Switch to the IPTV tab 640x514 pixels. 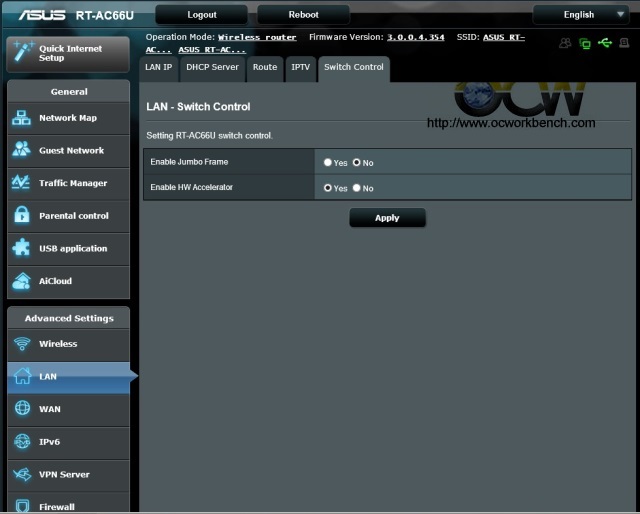pyautogui.click(x=300, y=69)
